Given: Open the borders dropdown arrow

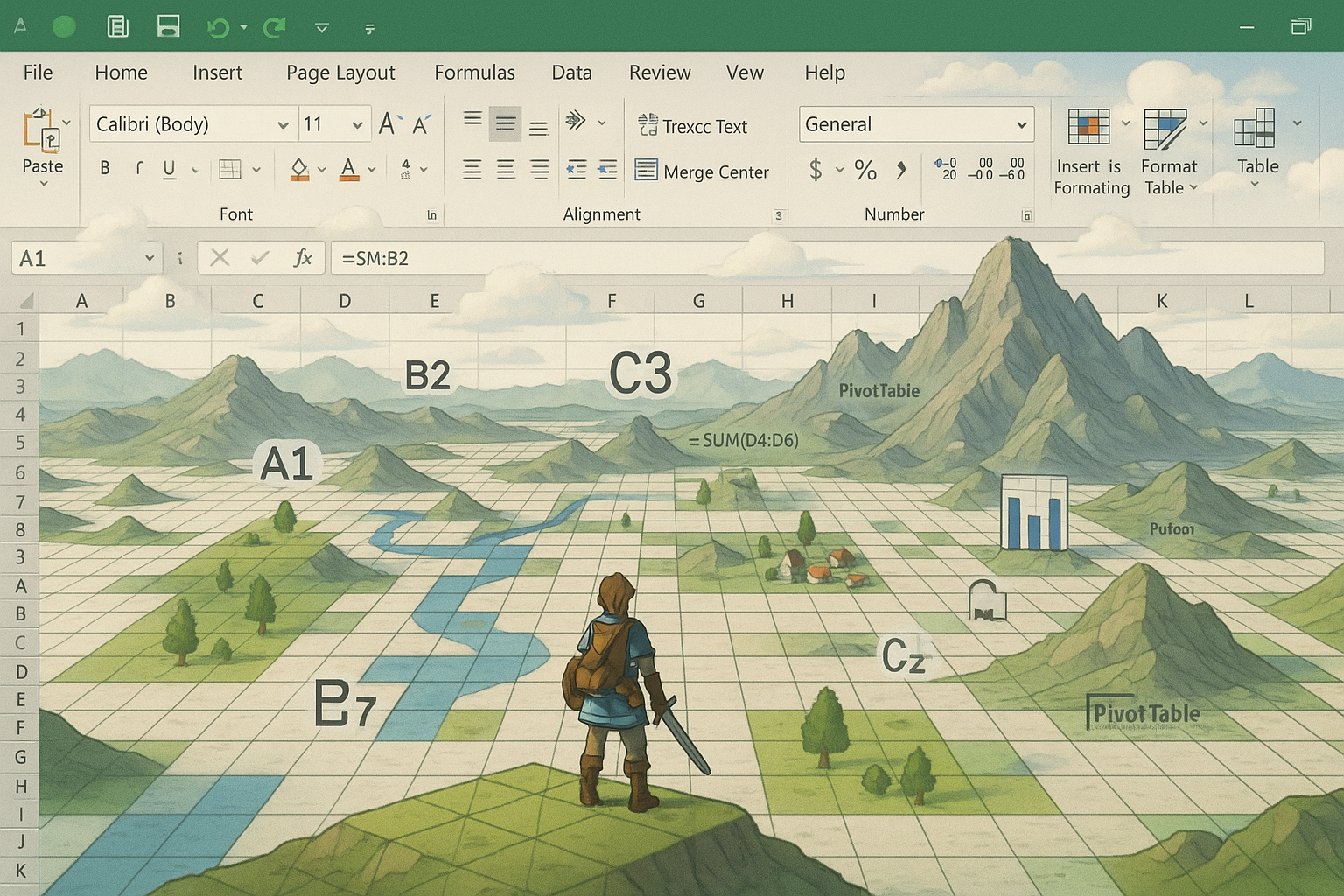Looking at the screenshot, I should 256,171.
